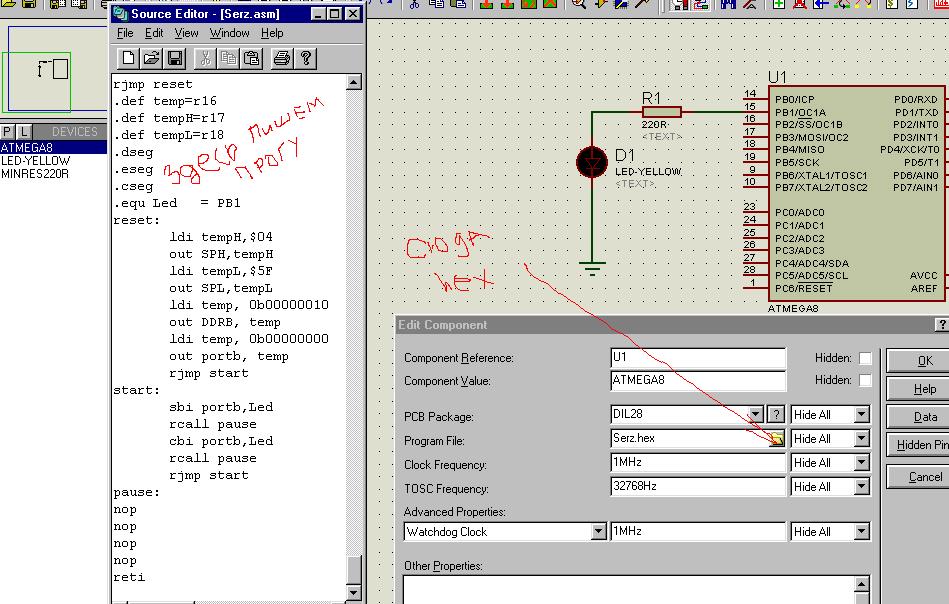Click the PCB Package question mark button
Screen dimensions: 949x604
coord(776,415)
